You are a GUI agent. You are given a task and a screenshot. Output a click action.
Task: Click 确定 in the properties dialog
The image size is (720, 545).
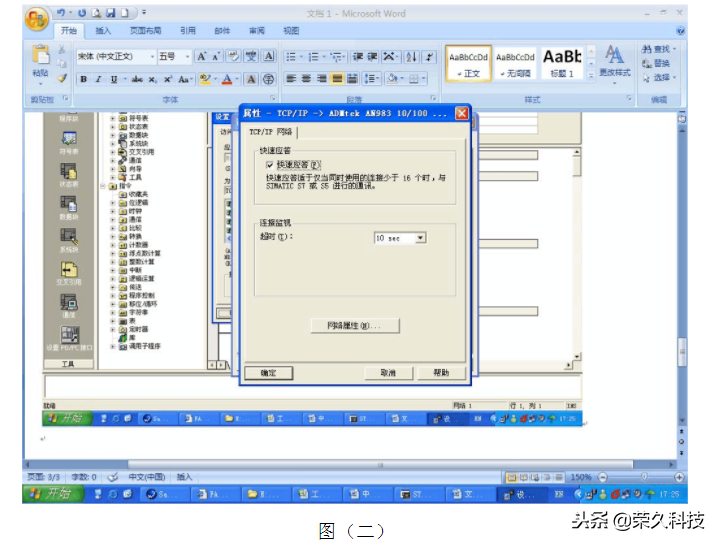pos(269,372)
